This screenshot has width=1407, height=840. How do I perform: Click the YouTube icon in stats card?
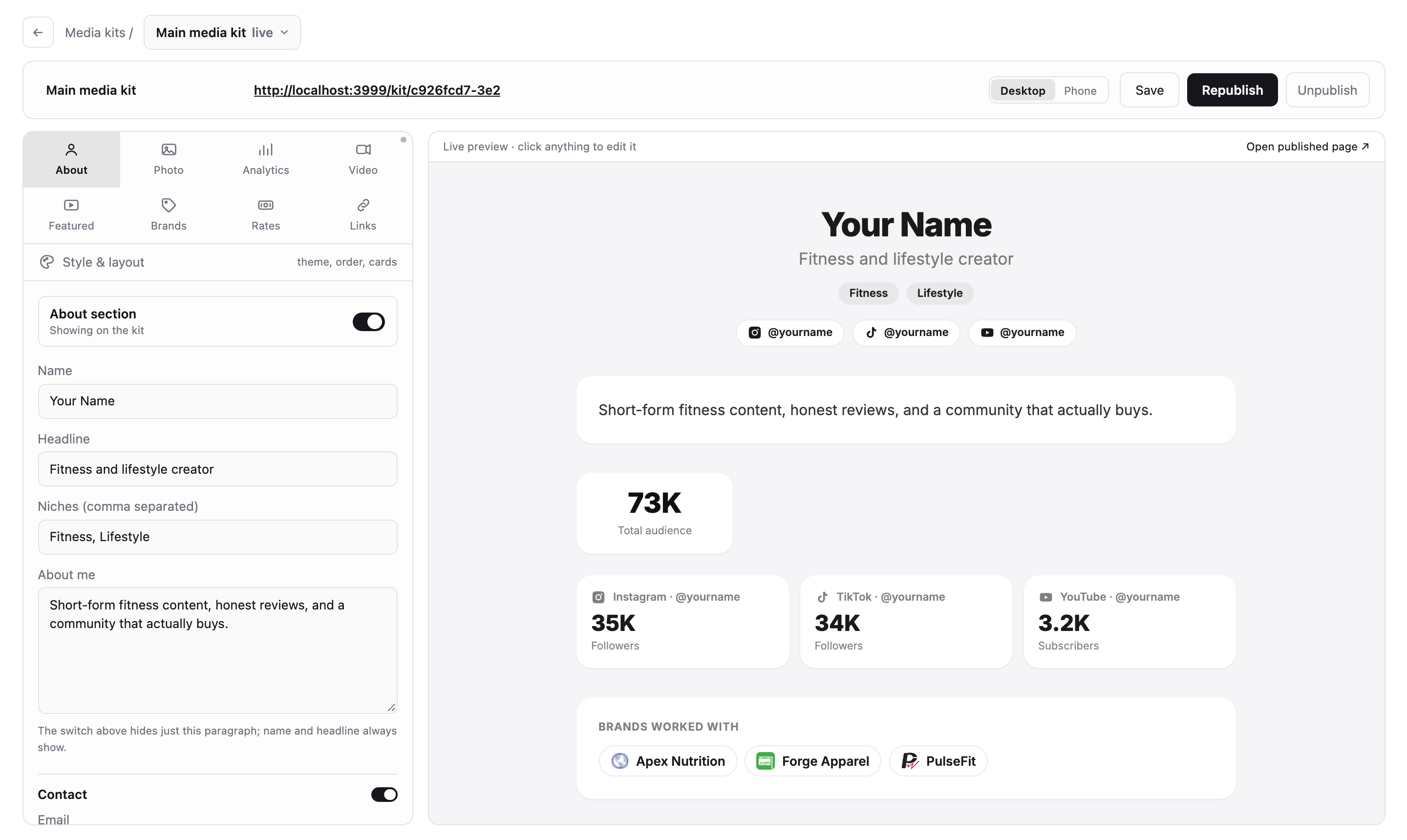click(1046, 597)
